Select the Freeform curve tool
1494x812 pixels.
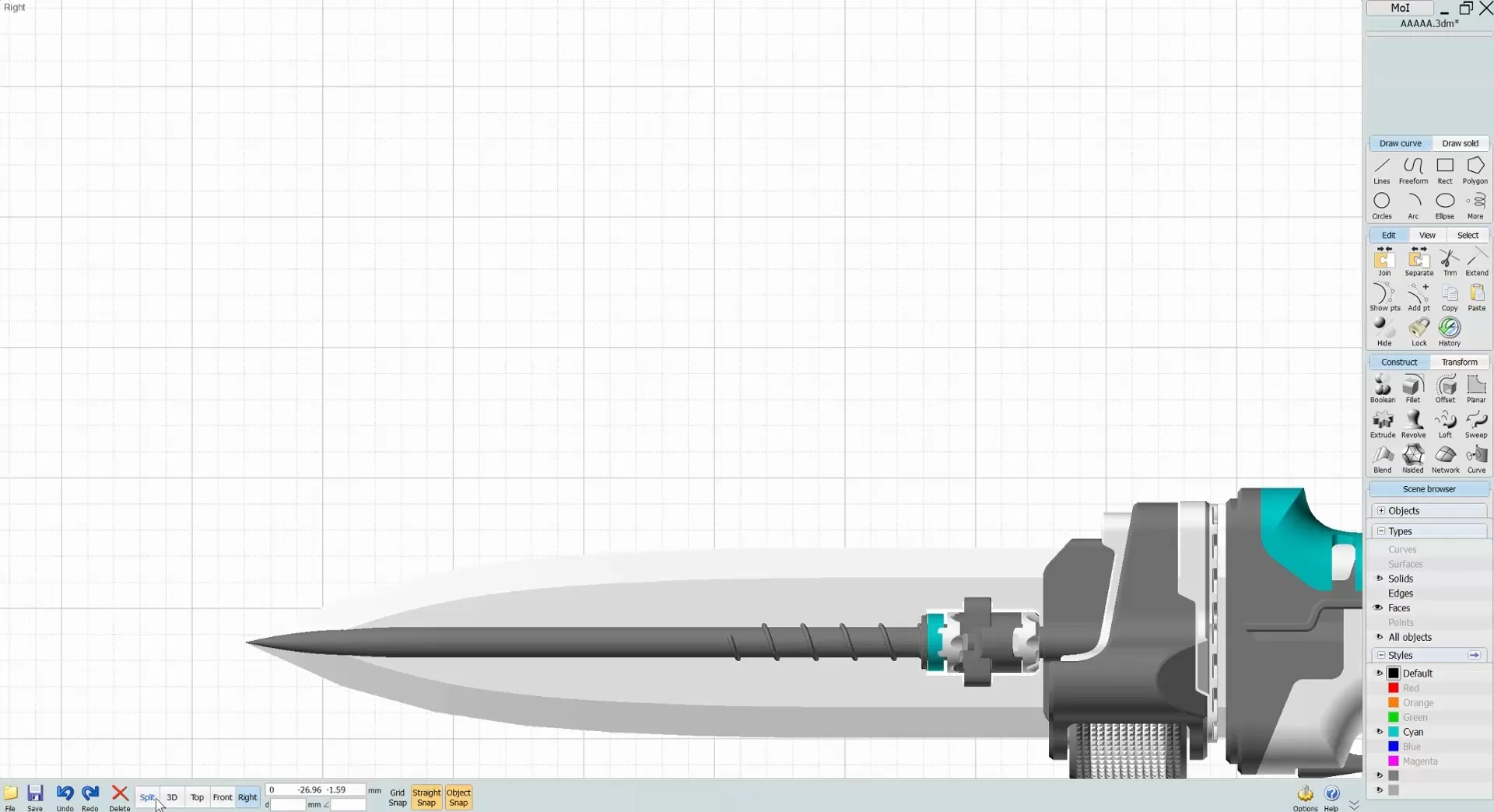click(x=1413, y=170)
